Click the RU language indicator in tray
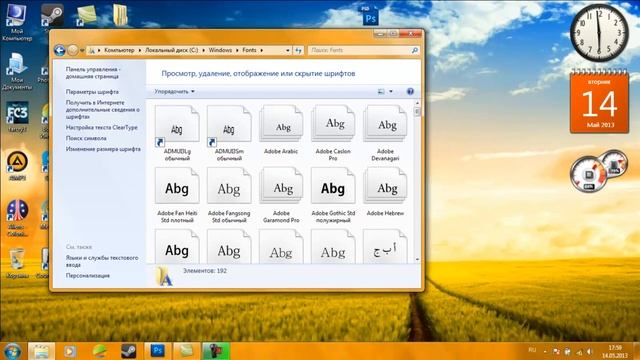Viewport: 640px width, 360px height. (532, 350)
